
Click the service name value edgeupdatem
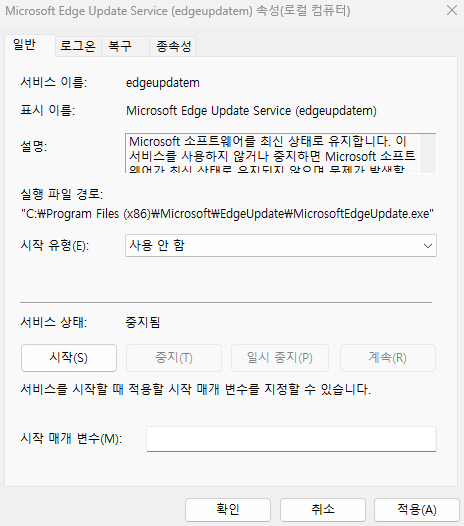point(163,83)
